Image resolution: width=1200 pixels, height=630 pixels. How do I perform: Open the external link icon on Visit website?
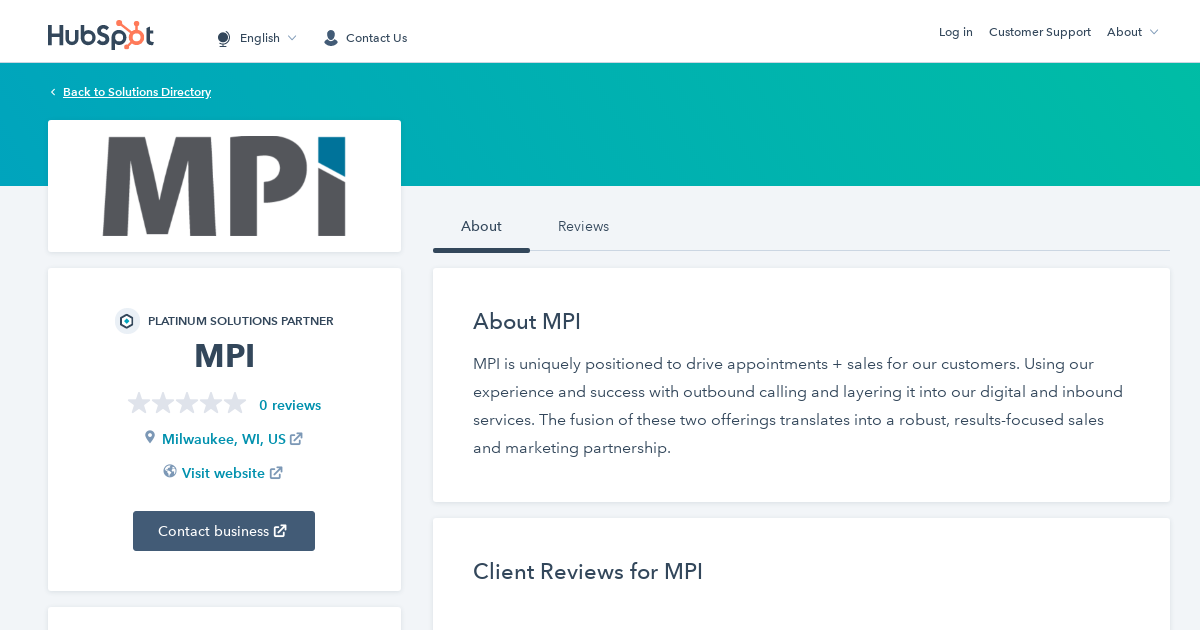[277, 472]
